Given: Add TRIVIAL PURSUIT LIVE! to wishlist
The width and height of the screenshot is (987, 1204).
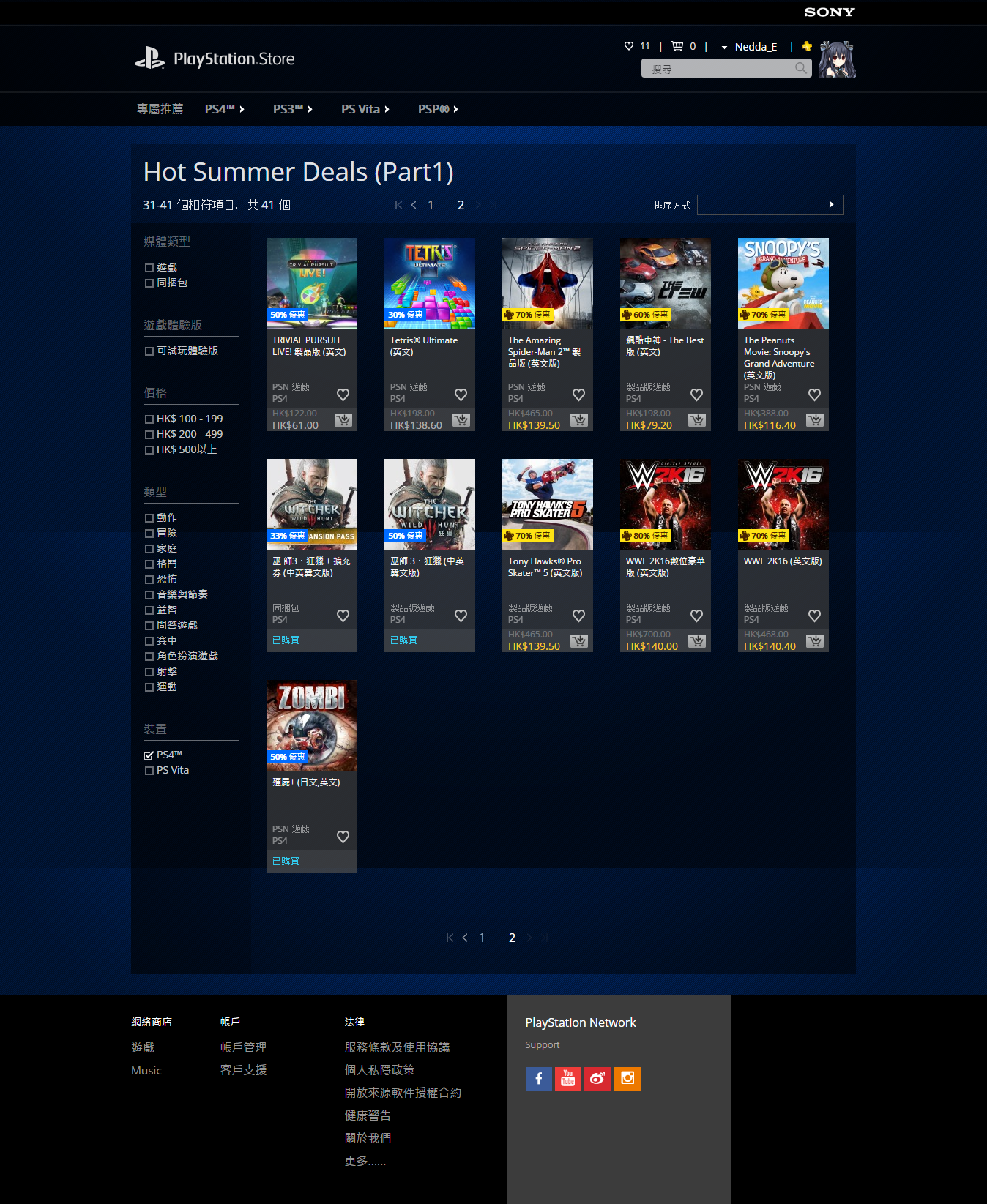Looking at the screenshot, I should pos(343,395).
